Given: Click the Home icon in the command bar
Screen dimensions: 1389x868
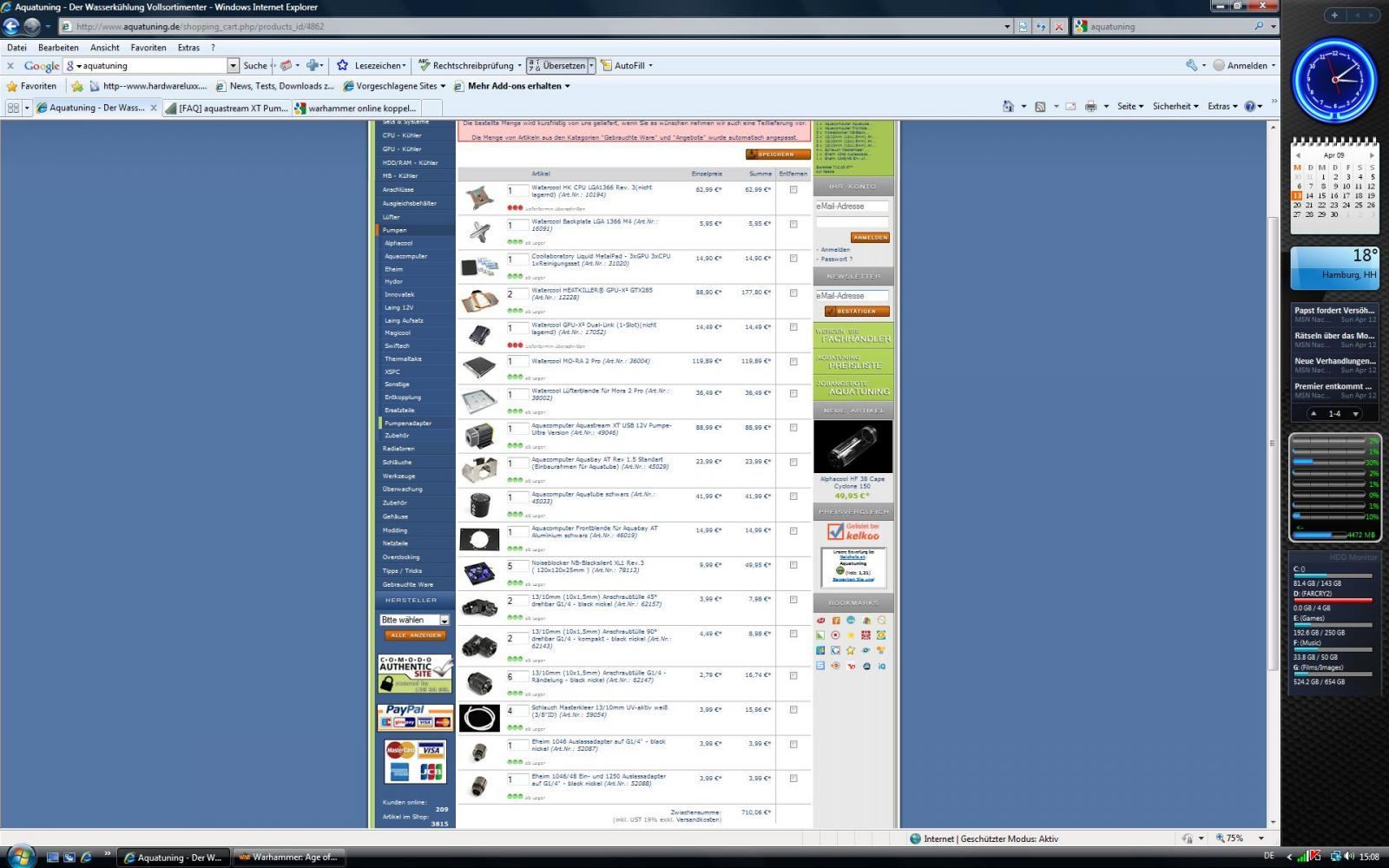Looking at the screenshot, I should tap(1008, 106).
